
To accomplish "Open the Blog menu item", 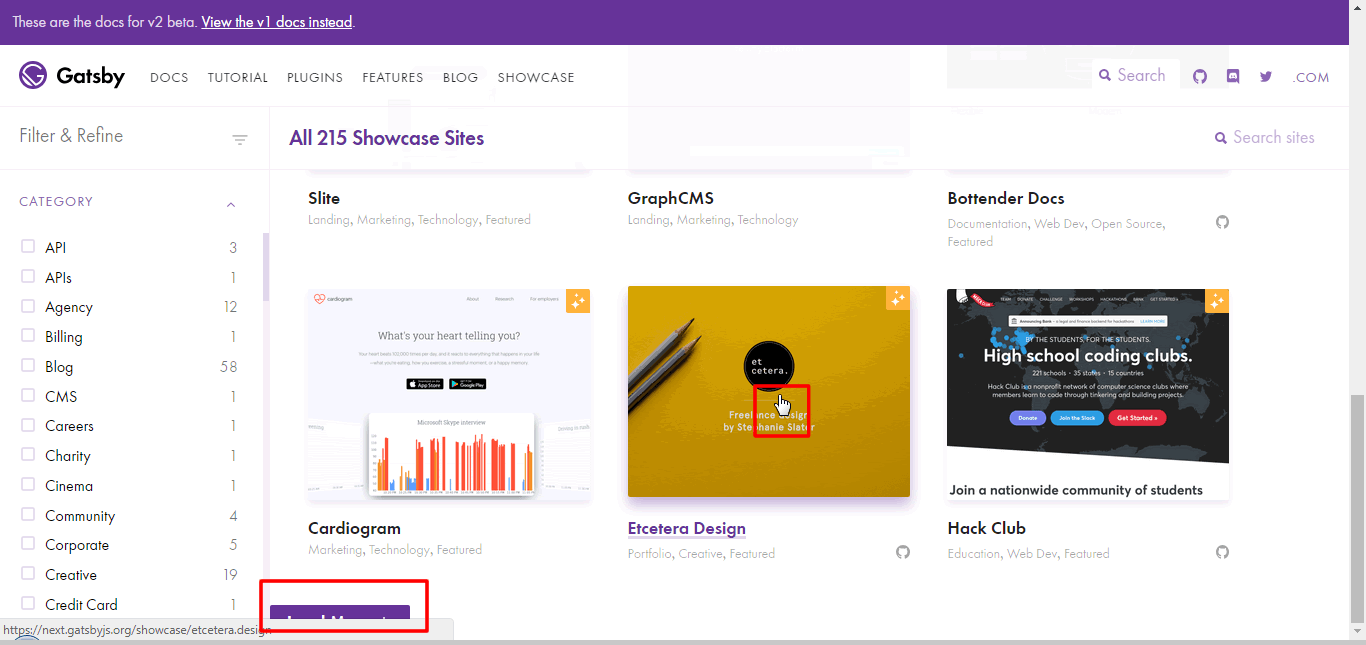I will 460,77.
